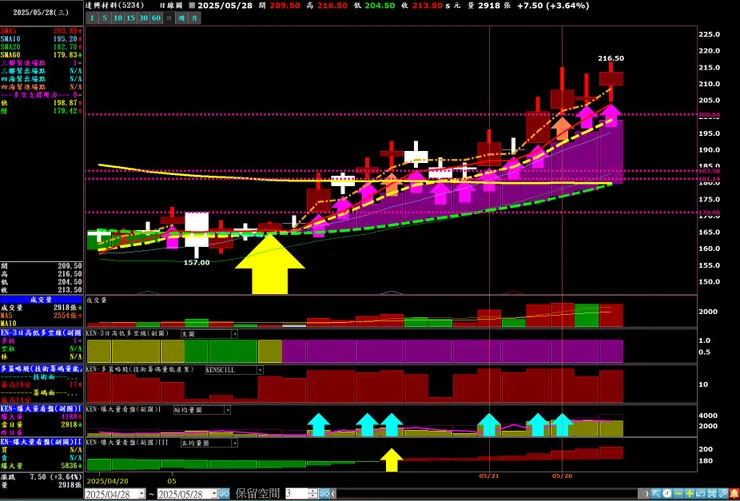The image size is (740, 501).
Task: Click the orange bell alert icon
Action: 734,493
